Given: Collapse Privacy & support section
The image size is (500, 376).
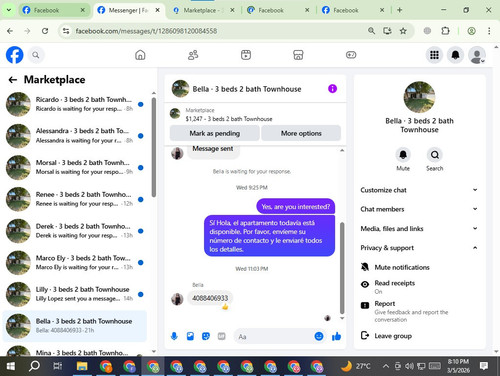Looking at the screenshot, I should (x=419, y=248).
